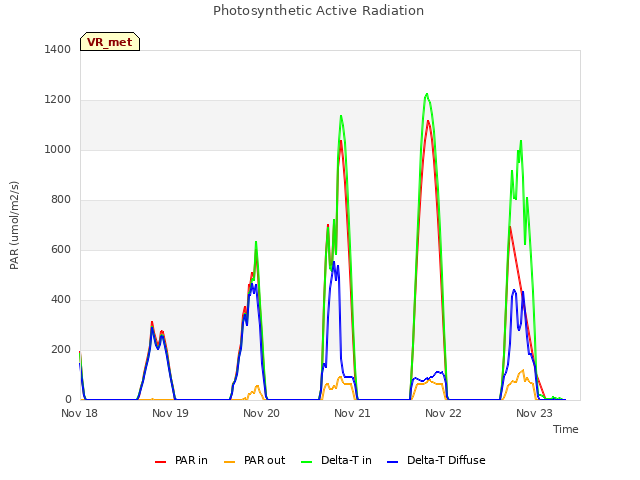
Task: Toggle the PAR in legend label
Action: coord(191,460)
